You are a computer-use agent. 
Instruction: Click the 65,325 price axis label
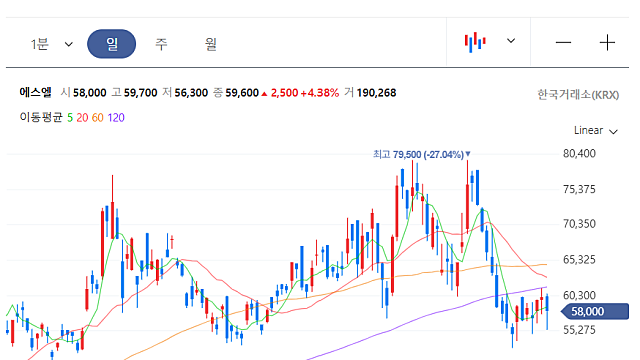(x=579, y=260)
